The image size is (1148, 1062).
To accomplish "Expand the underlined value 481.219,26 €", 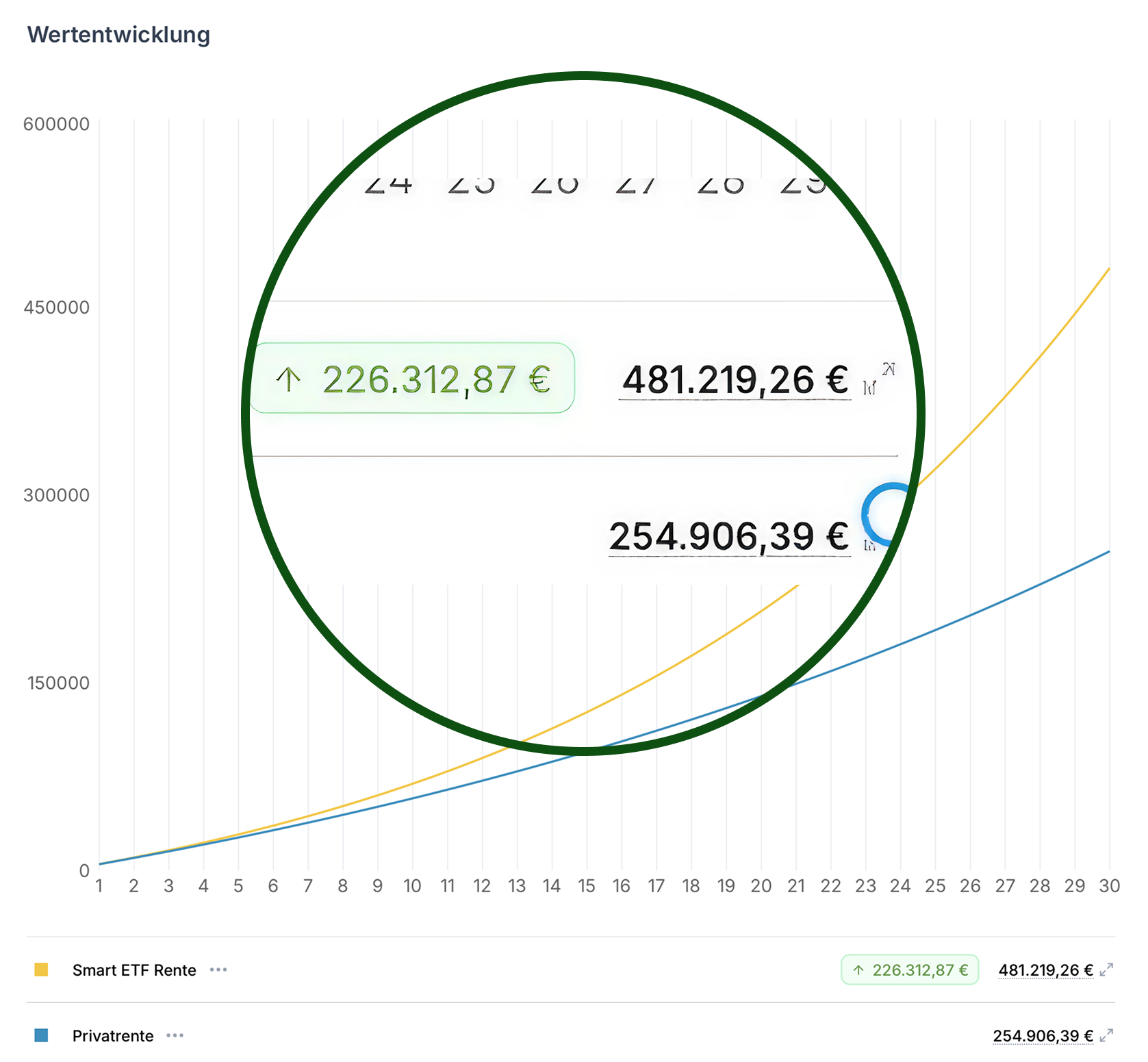I will coord(1044,970).
